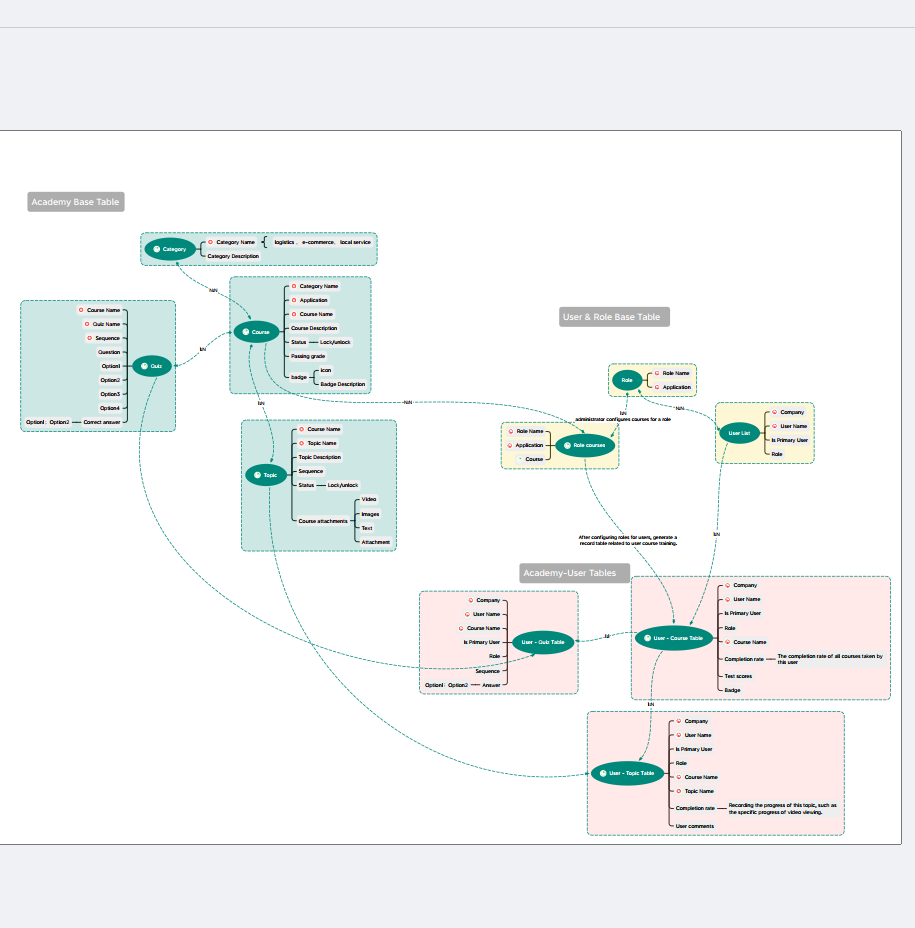Select the Academy-User Tables label
Screen dimensions: 915x928
pos(570,573)
